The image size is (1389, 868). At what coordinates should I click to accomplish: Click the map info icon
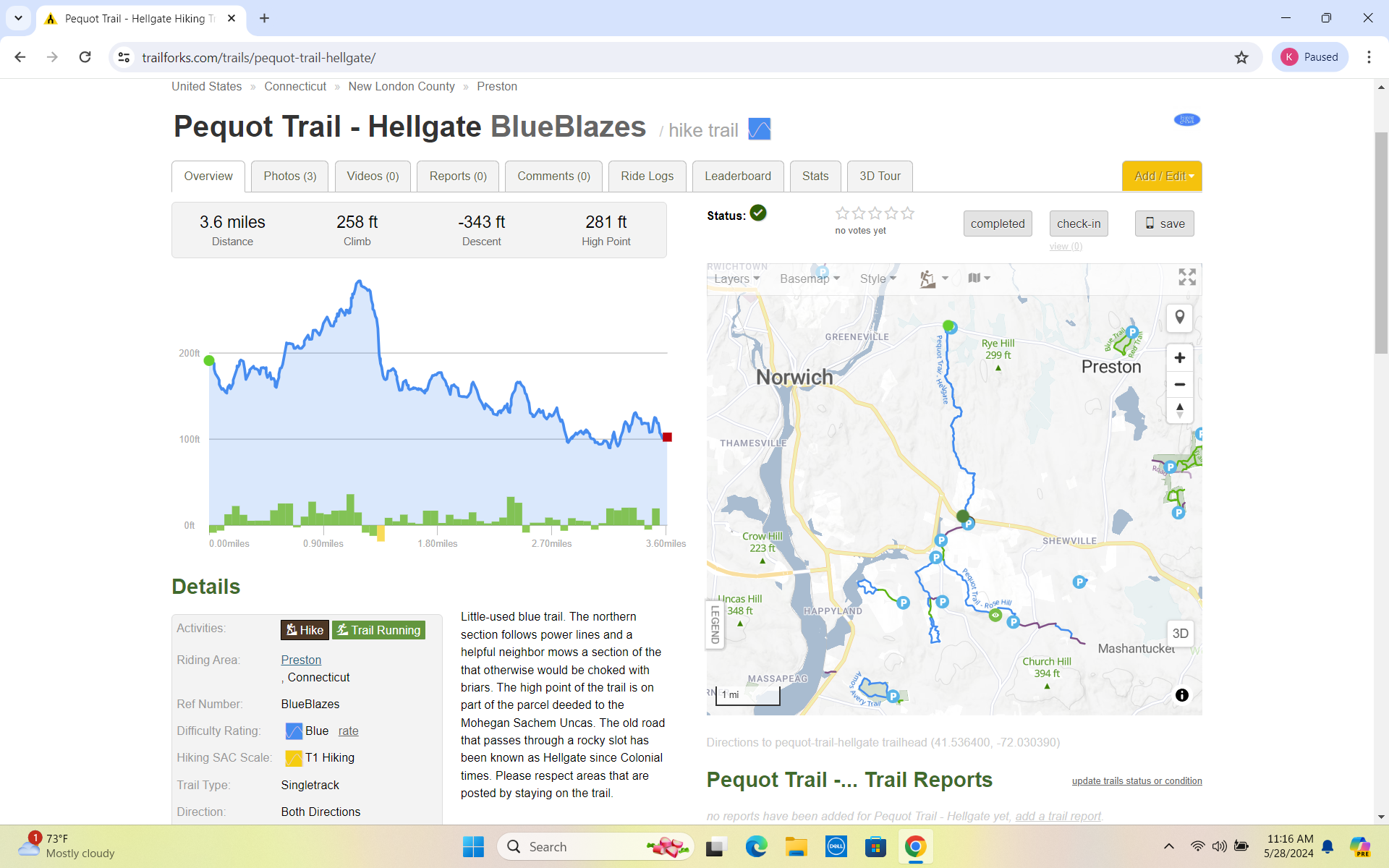pos(1181,695)
